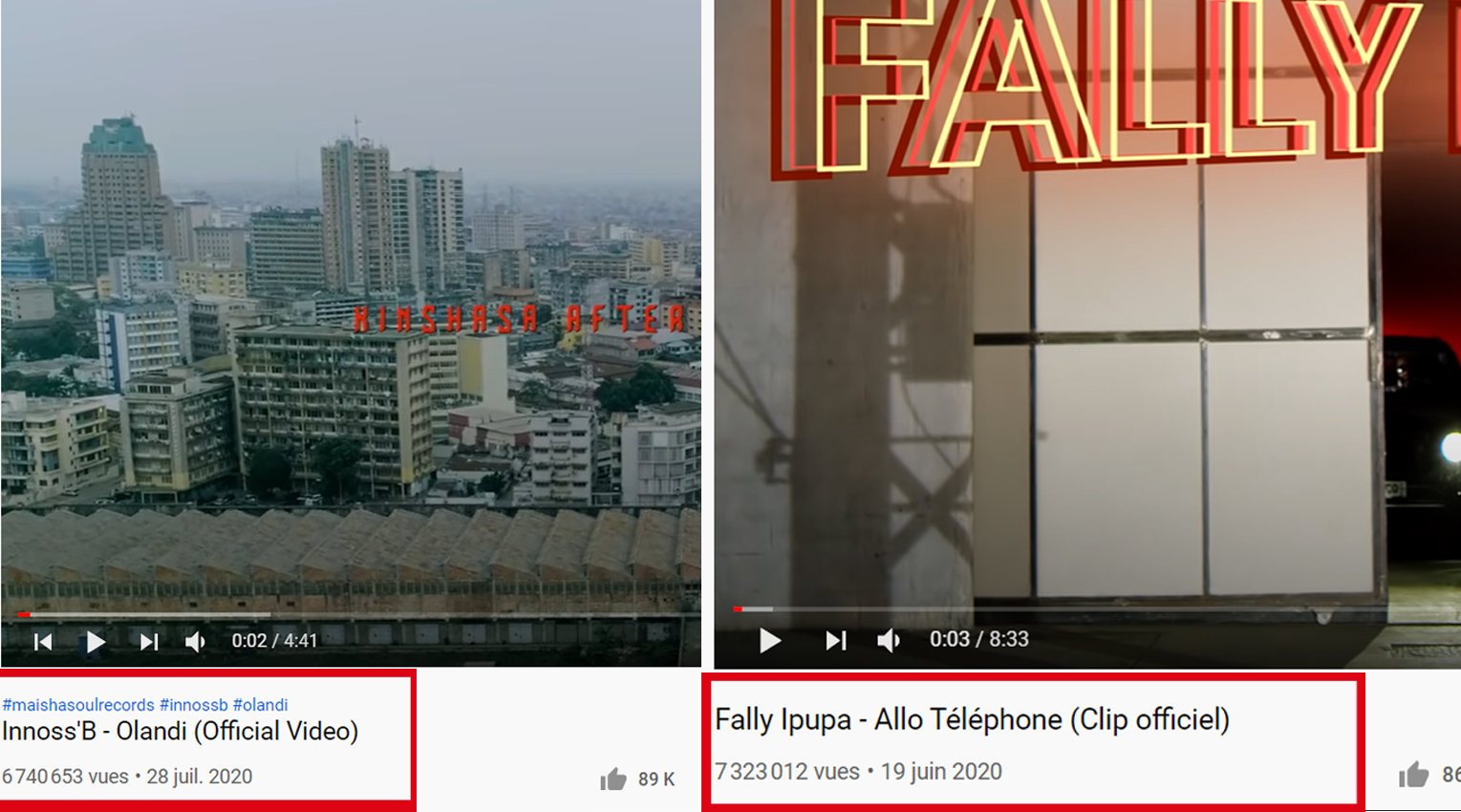Open the #olandi hashtag link
The width and height of the screenshot is (1461, 812).
260,705
